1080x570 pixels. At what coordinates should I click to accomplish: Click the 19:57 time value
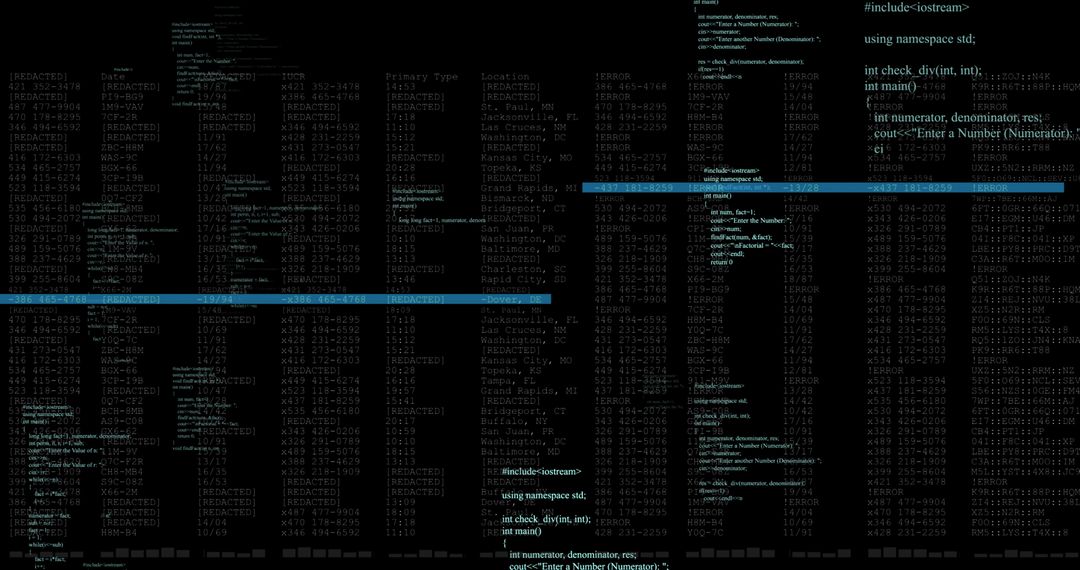point(400,391)
